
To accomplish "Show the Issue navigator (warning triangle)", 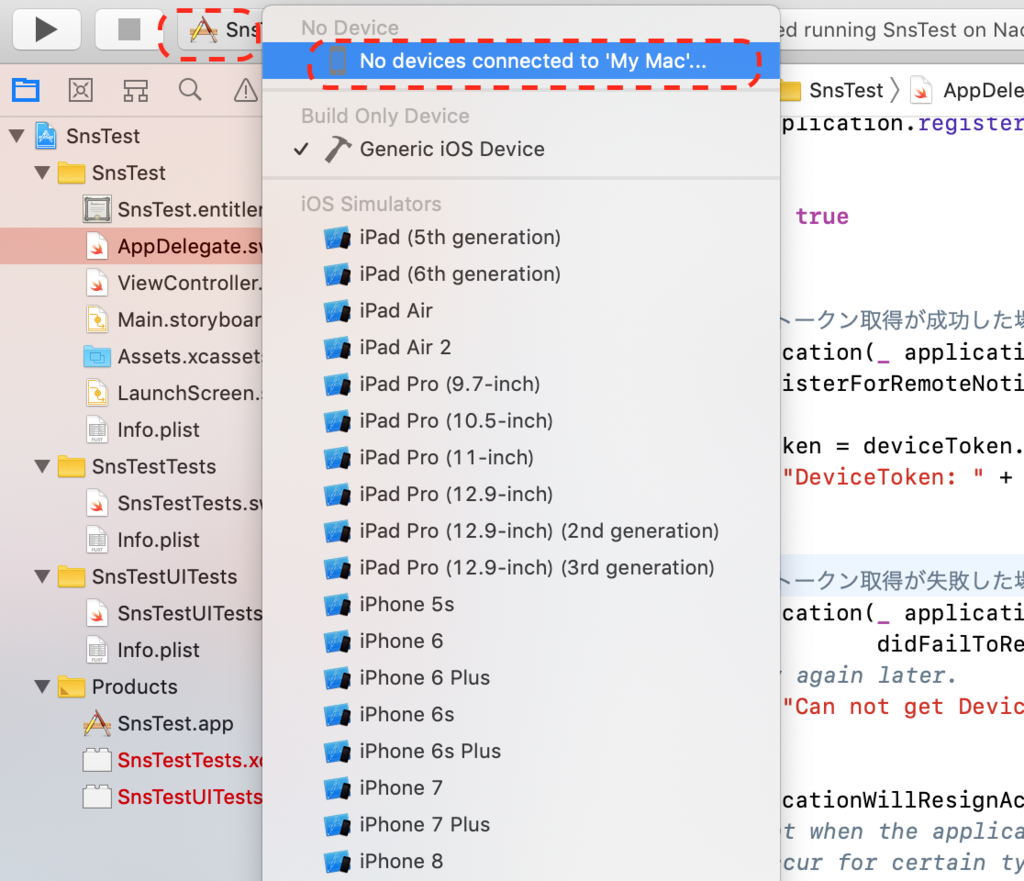I will point(246,90).
